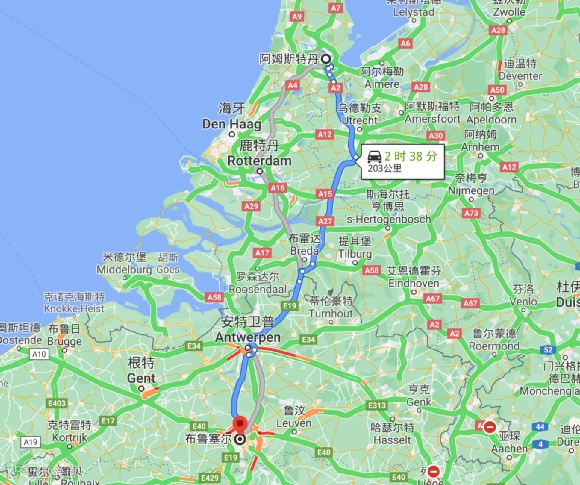The height and width of the screenshot is (485, 580).
Task: Click the A15 highway shield
Action: pyautogui.click(x=325, y=194)
